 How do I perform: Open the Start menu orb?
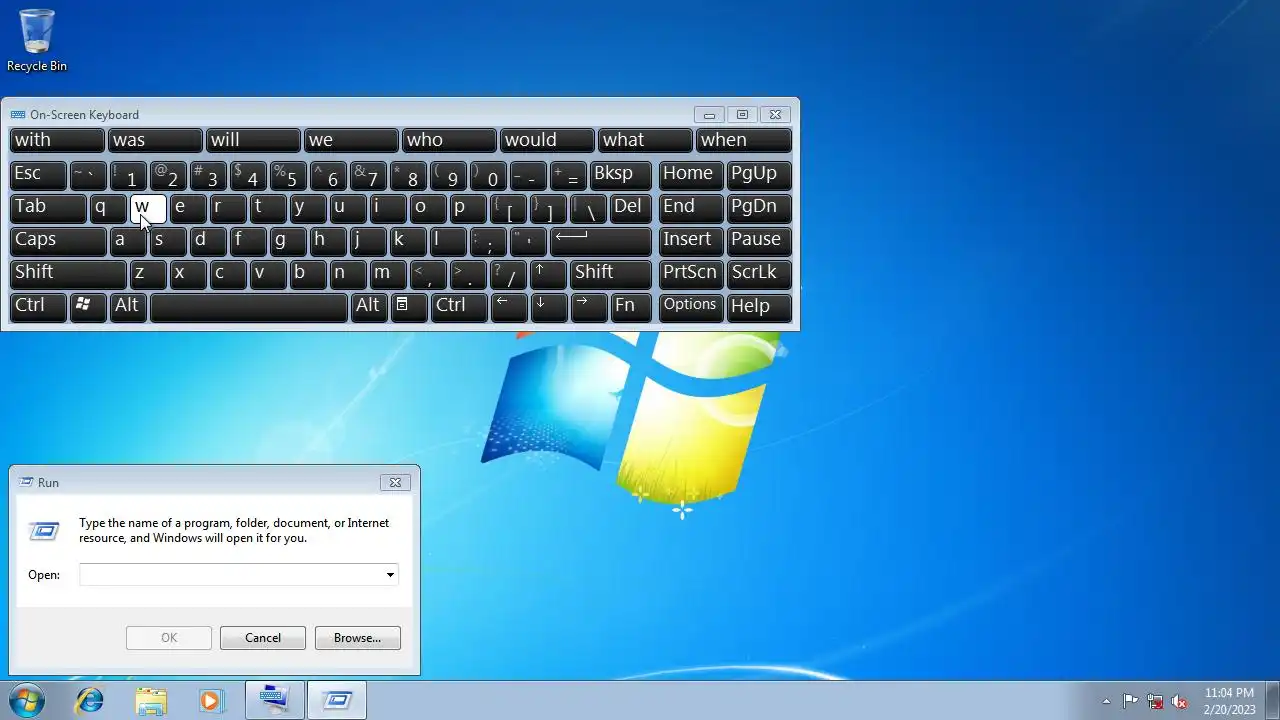pyautogui.click(x=26, y=701)
